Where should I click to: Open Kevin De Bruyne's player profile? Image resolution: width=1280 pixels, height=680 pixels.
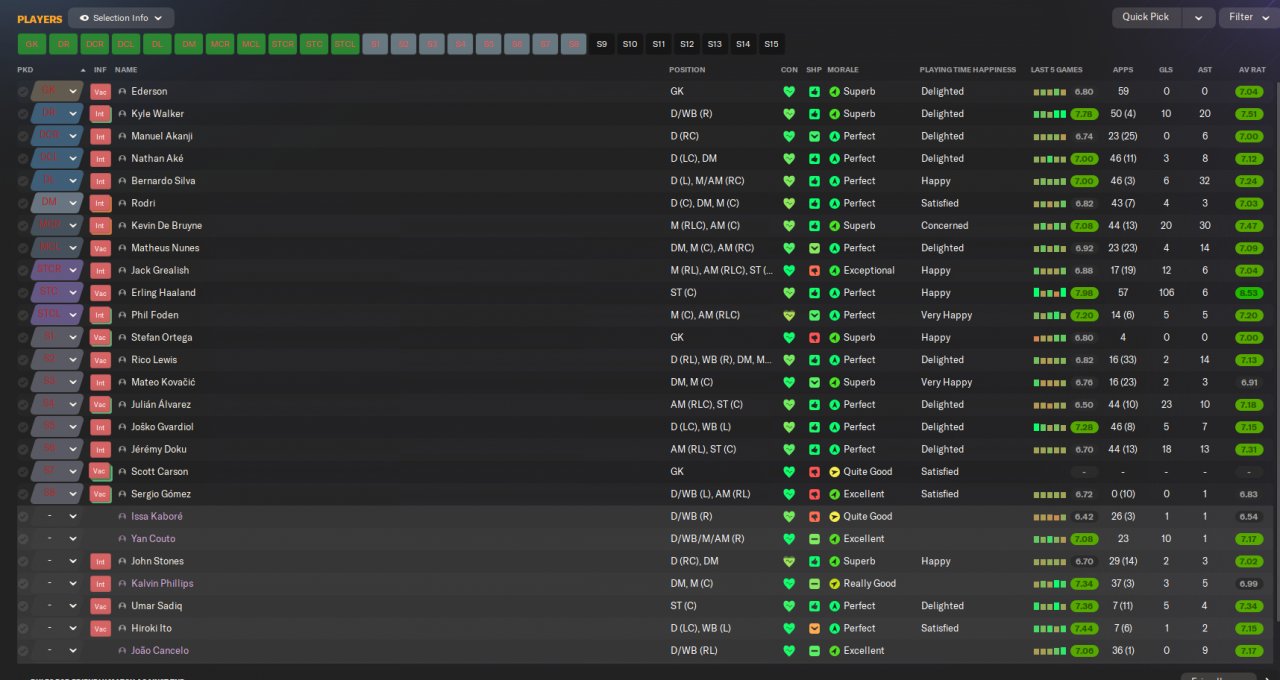(x=165, y=226)
